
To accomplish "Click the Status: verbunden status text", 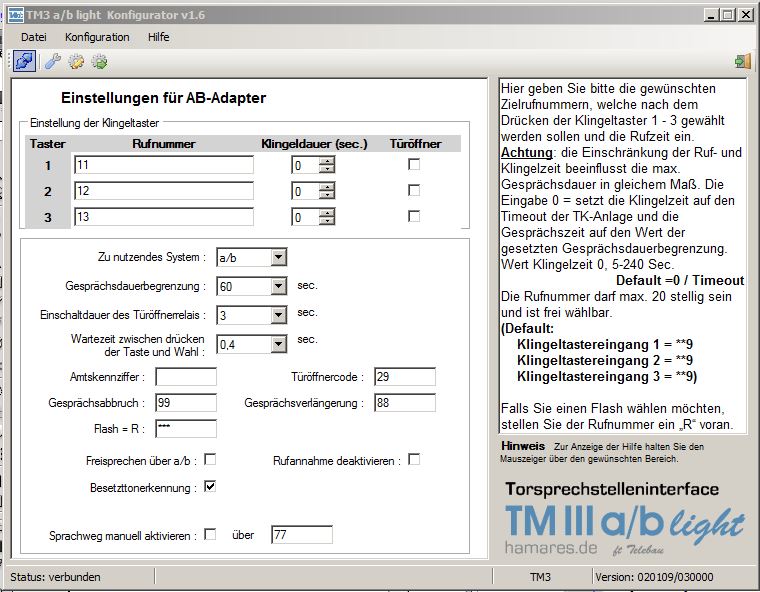I will [55, 577].
